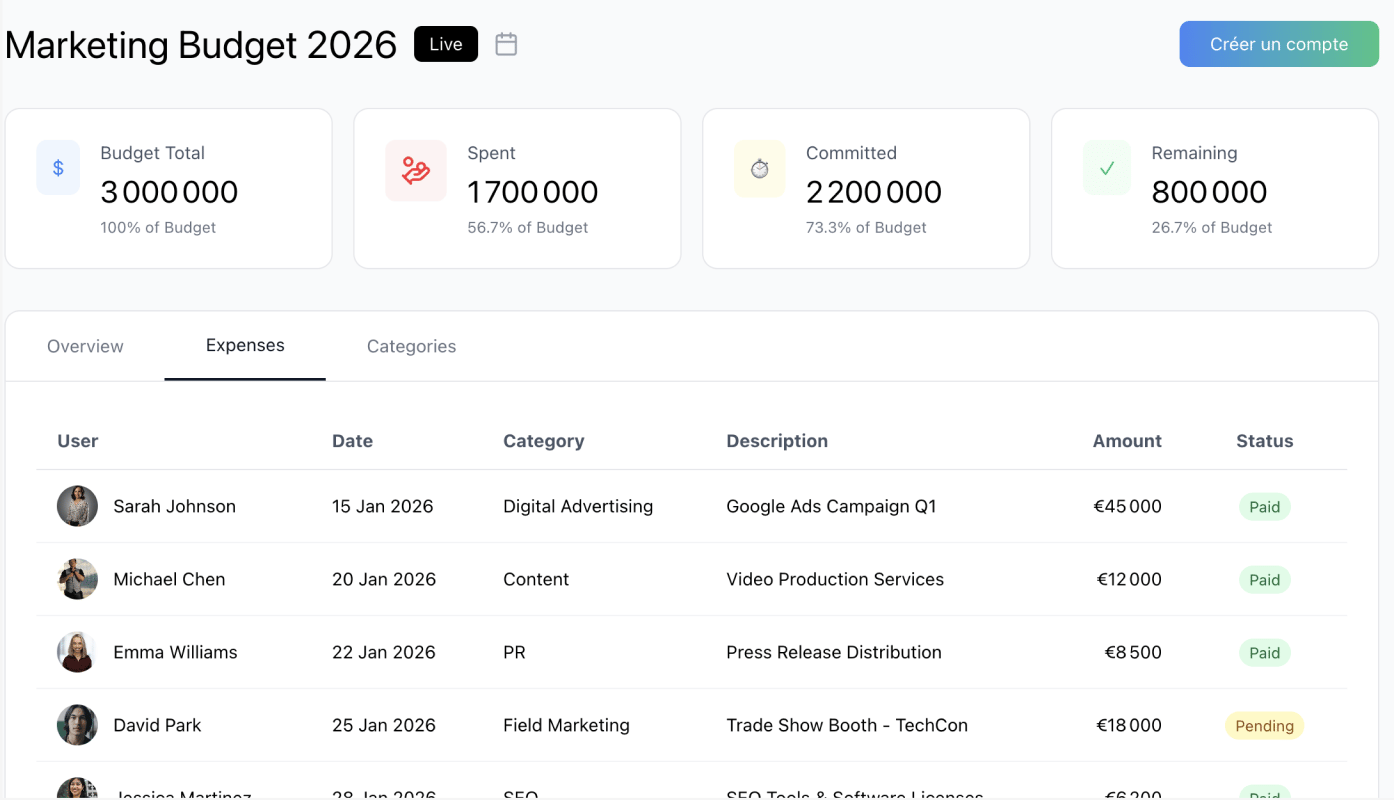
Task: Click the Status column header
Action: 1264,441
